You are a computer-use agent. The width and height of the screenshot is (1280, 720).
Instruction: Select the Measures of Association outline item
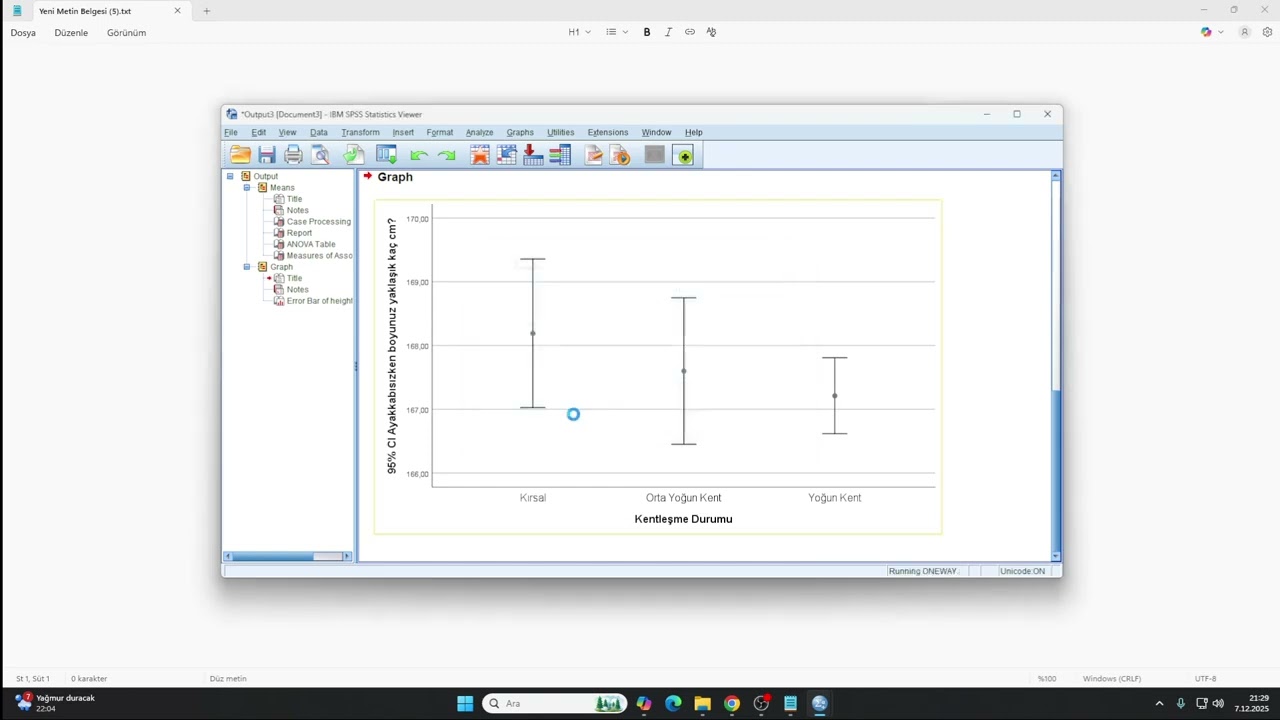pos(312,255)
